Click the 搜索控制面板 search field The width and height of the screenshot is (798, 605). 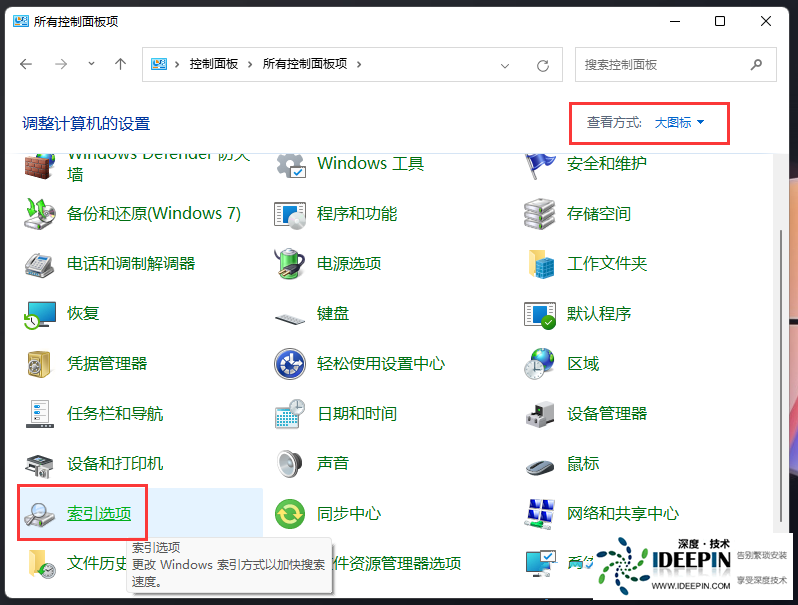click(x=675, y=65)
